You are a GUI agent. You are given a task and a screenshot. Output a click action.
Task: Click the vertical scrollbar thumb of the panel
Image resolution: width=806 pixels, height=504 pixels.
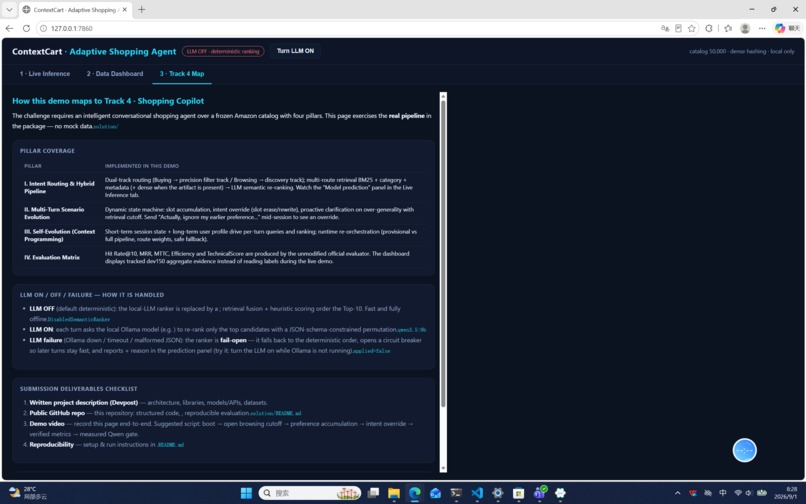click(443, 254)
